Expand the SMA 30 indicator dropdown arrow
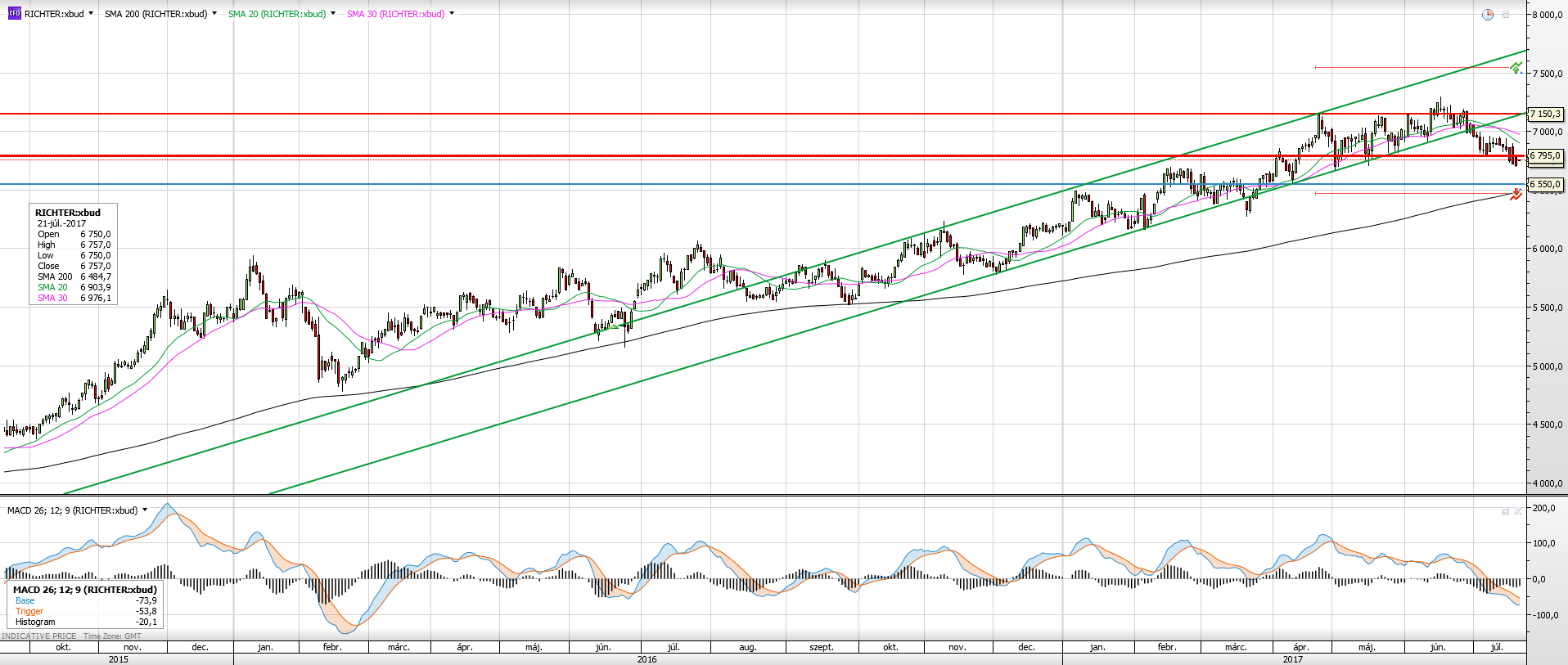Image resolution: width=1568 pixels, height=665 pixels. pos(452,14)
